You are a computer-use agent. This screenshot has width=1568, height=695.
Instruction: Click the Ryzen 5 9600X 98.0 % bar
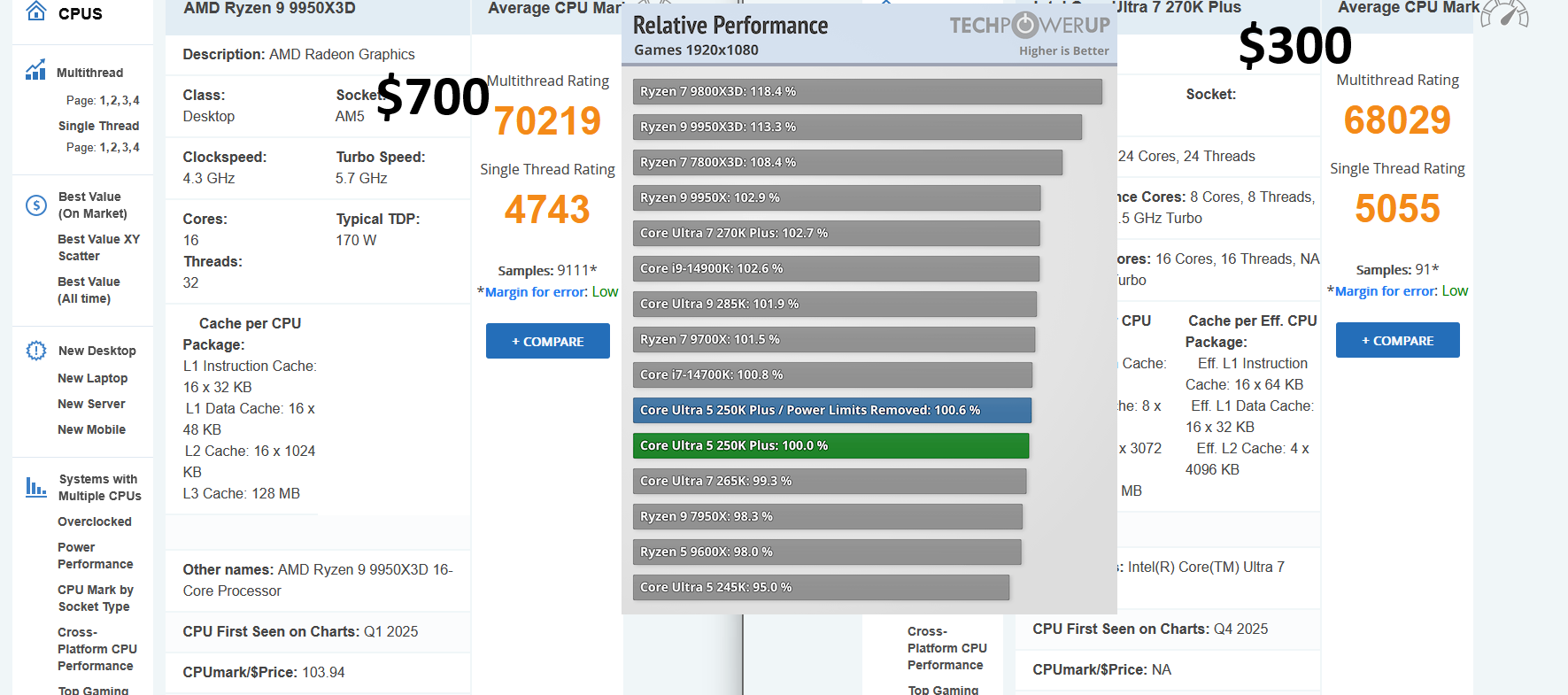coord(827,552)
